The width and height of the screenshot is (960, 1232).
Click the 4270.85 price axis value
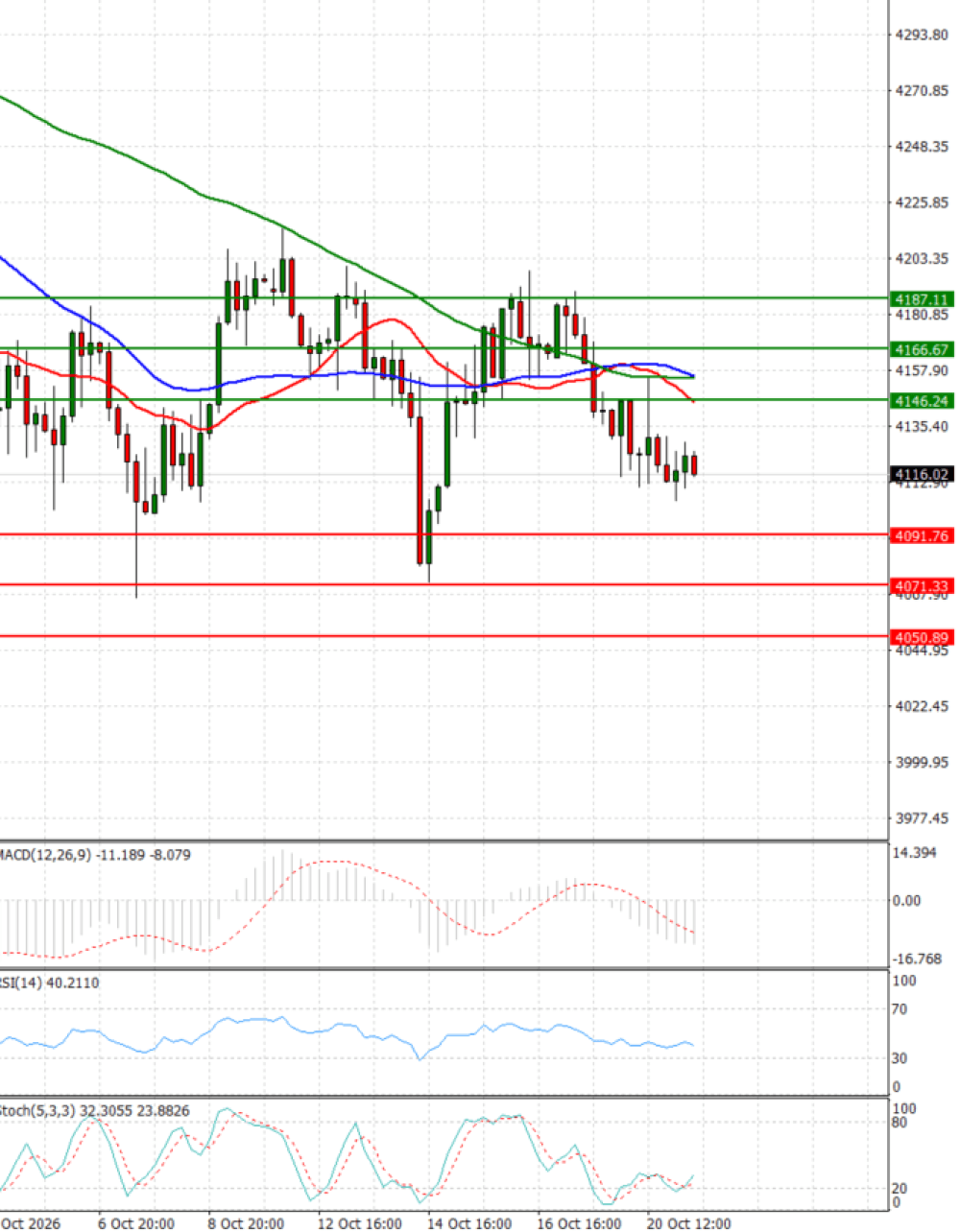[922, 90]
